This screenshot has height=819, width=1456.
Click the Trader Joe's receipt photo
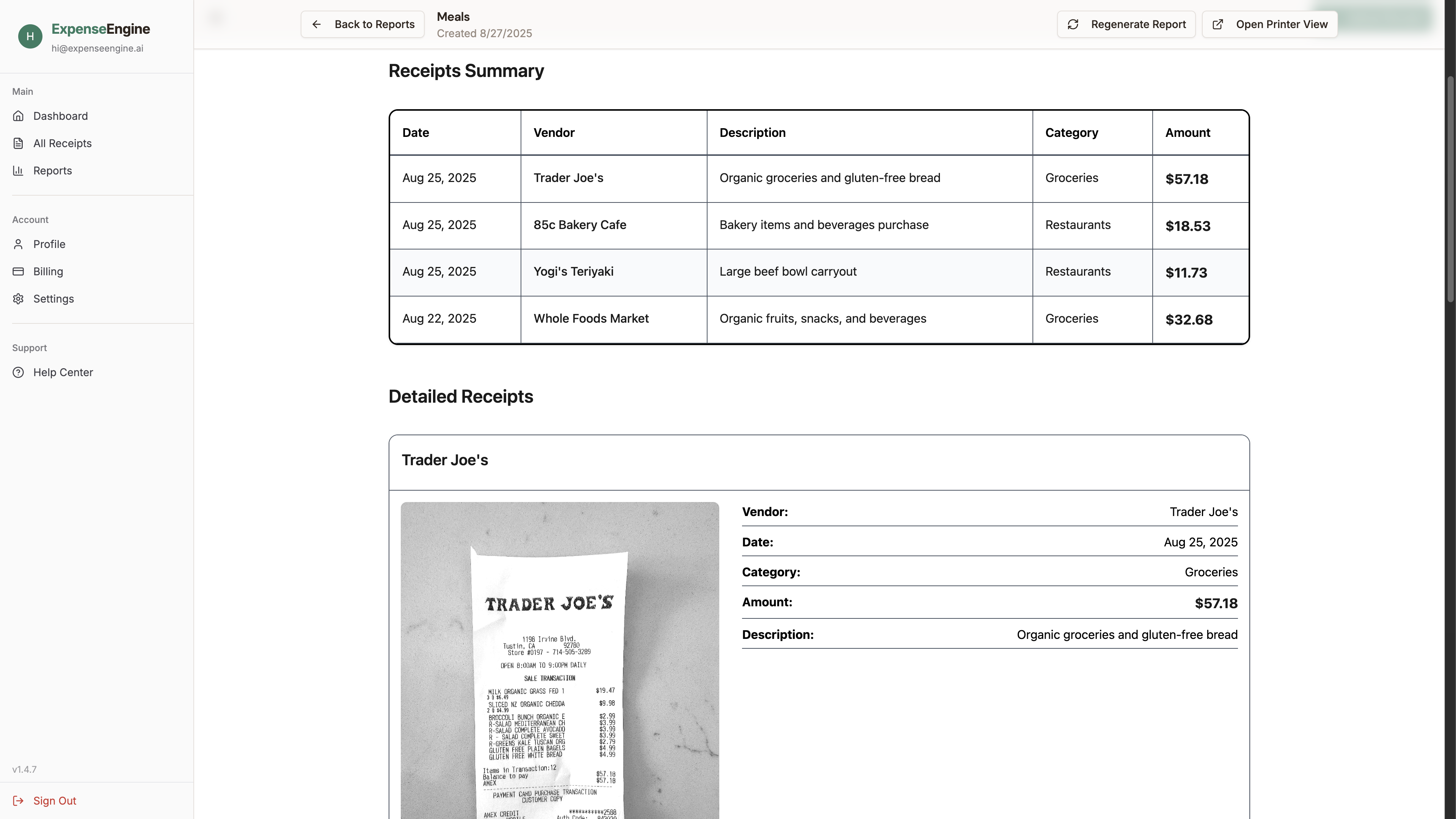(559, 661)
